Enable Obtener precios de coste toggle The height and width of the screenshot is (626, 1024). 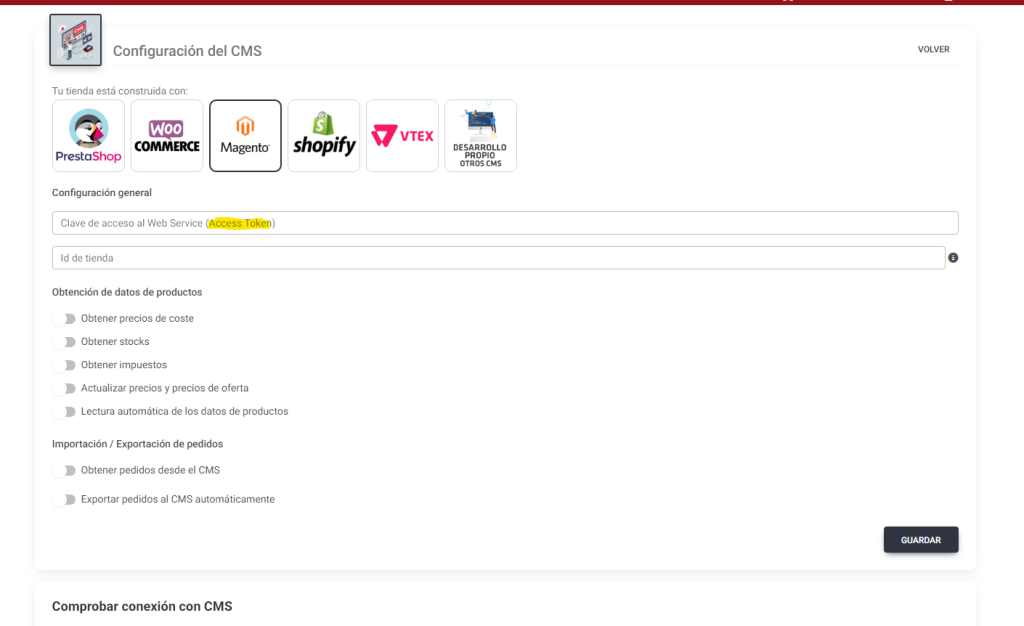[65, 319]
